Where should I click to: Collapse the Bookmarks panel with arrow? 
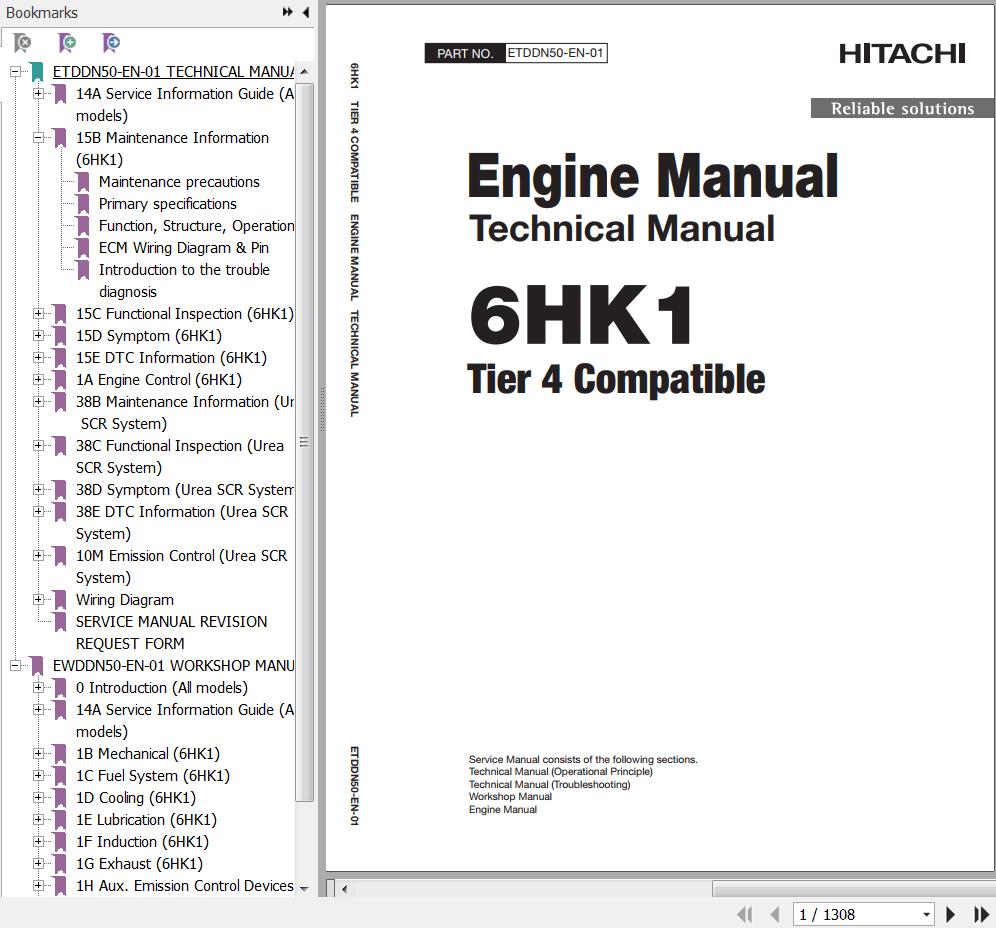(x=306, y=12)
